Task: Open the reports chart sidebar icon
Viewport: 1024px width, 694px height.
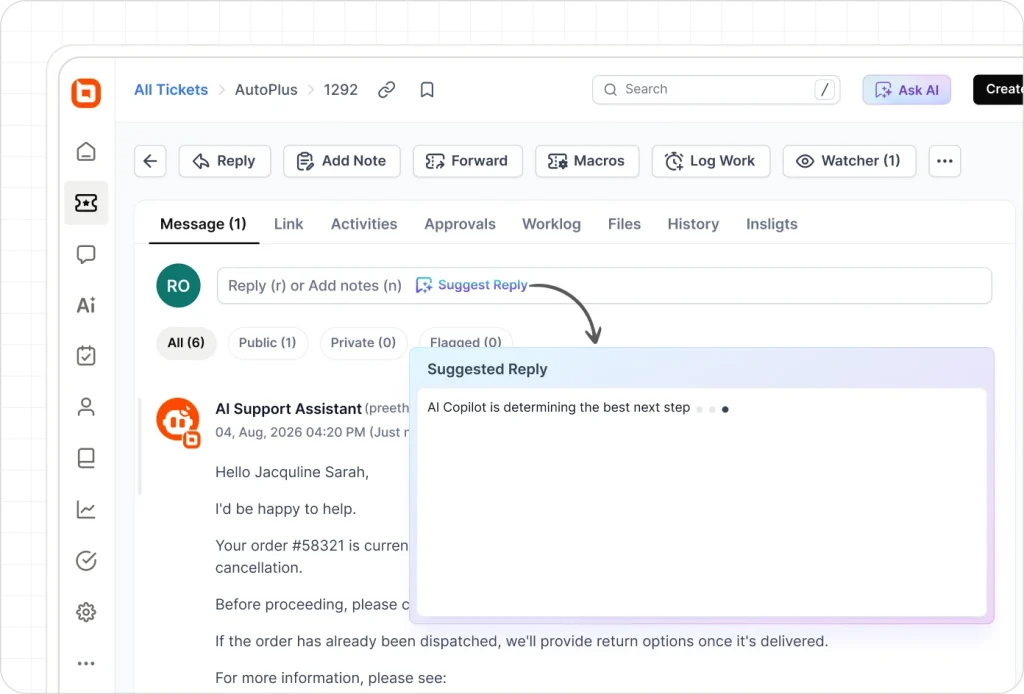Action: tap(86, 509)
